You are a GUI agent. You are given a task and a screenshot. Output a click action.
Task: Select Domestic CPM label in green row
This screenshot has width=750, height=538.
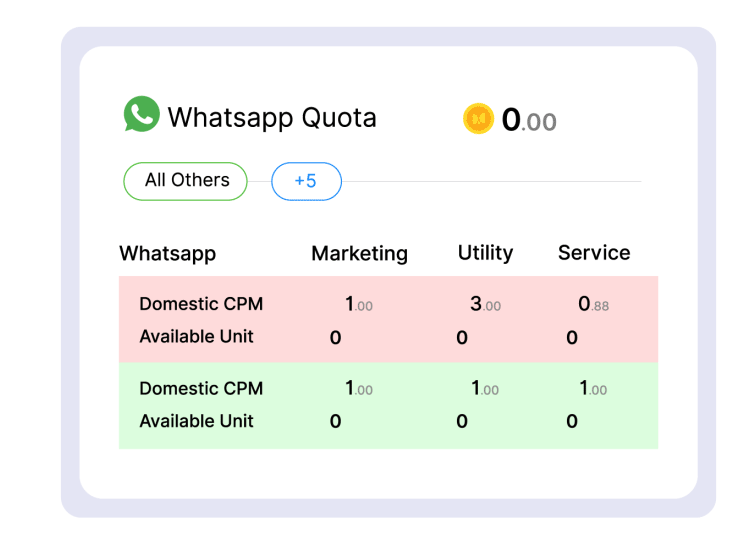pos(201,388)
